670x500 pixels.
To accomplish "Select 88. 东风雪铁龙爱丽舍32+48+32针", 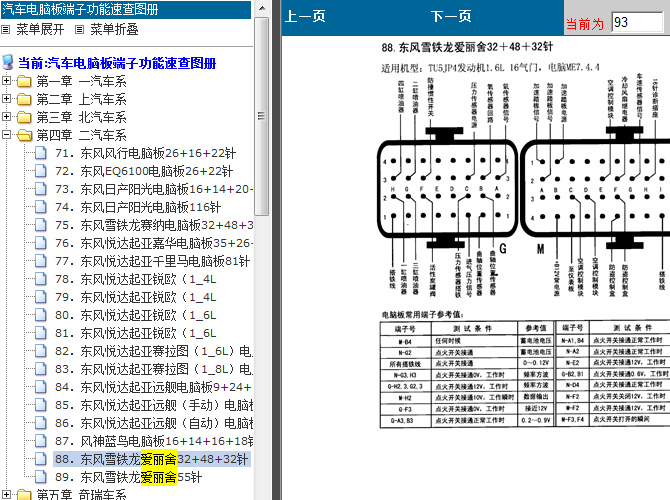I will coord(152,459).
